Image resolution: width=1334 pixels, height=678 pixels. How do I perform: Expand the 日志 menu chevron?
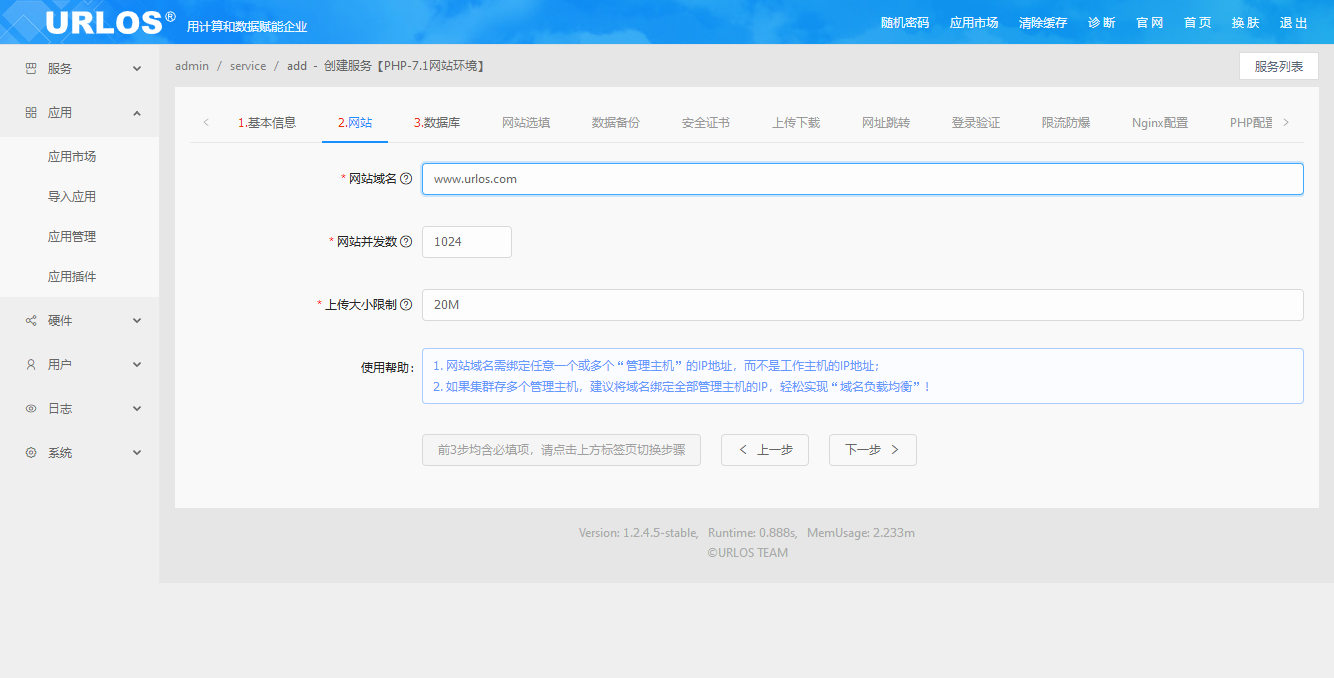pyautogui.click(x=137, y=409)
